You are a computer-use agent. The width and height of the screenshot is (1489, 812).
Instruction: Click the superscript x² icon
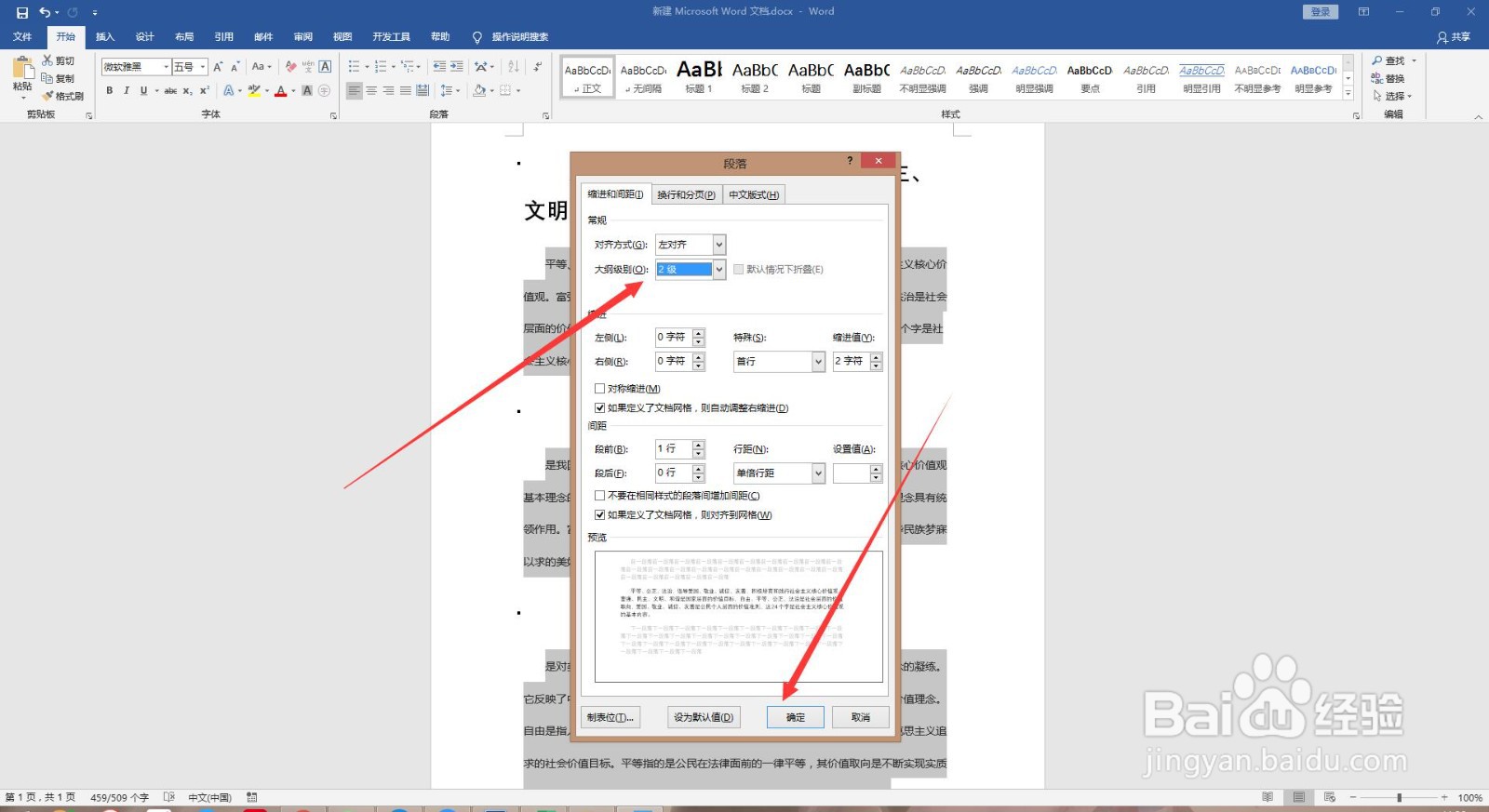(204, 91)
